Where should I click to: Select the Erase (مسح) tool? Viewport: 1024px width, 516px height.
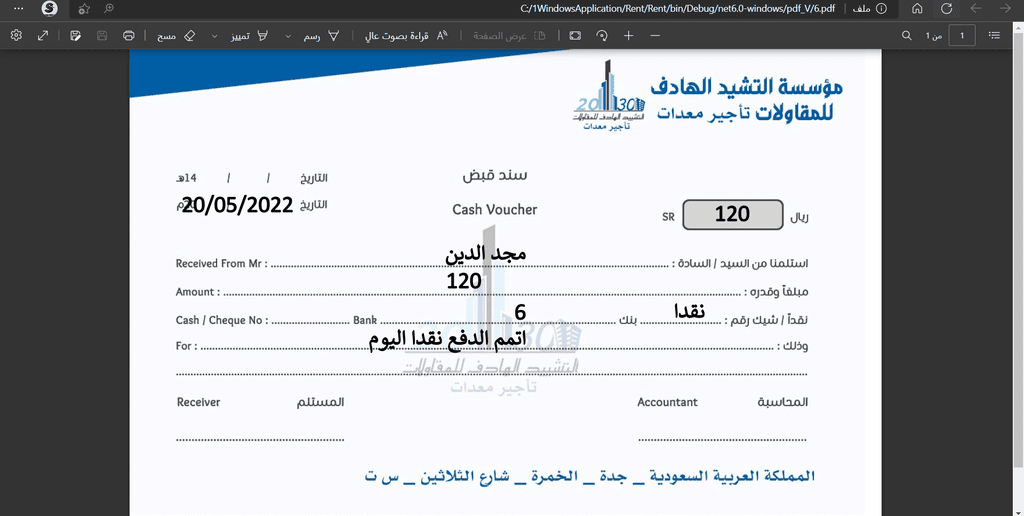176,35
